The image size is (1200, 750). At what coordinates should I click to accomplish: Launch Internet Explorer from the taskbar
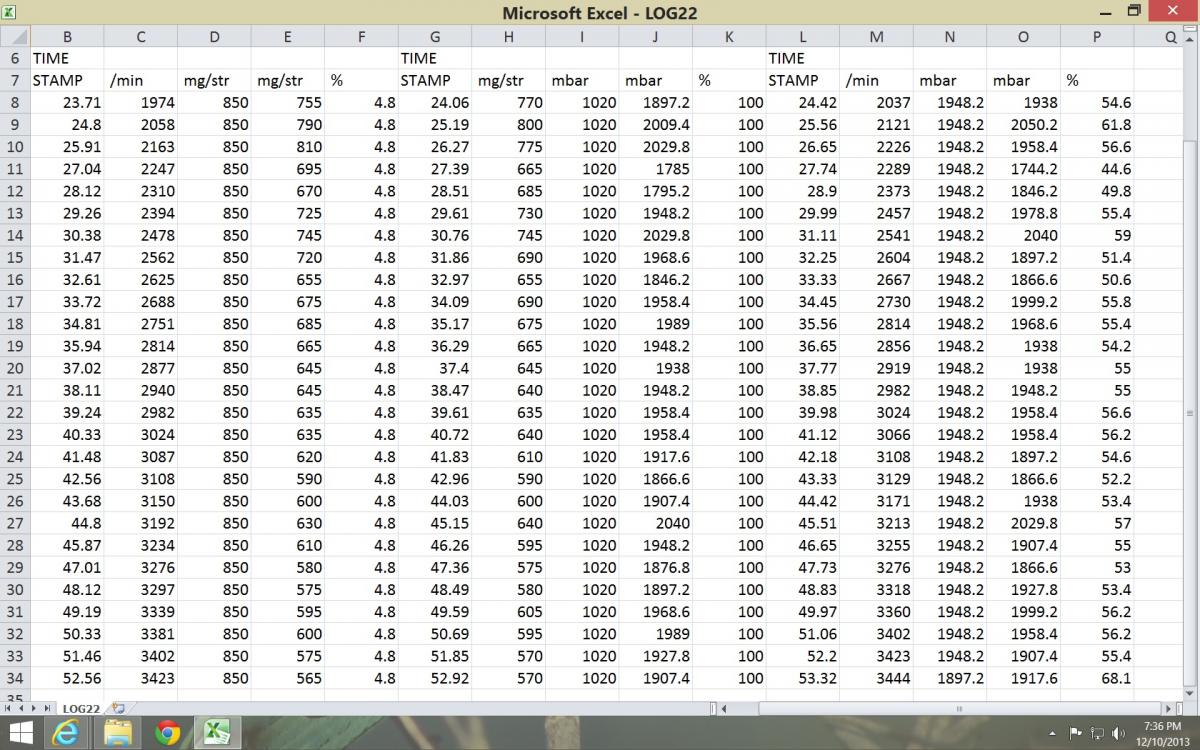click(68, 733)
